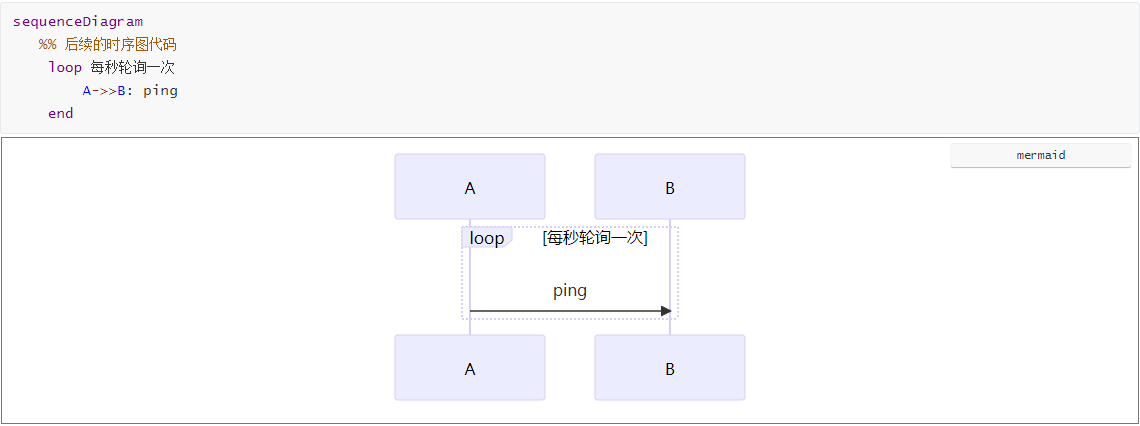Viewport: 1140px width, 426px height.
Task: Click the A->>B arrow syntax in code
Action: [x=104, y=90]
